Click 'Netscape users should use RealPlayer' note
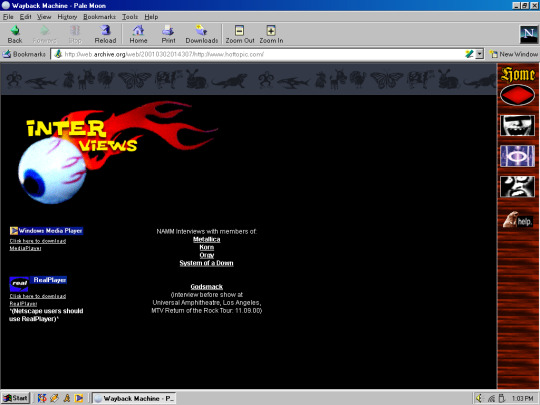The image size is (540, 405). click(46, 315)
